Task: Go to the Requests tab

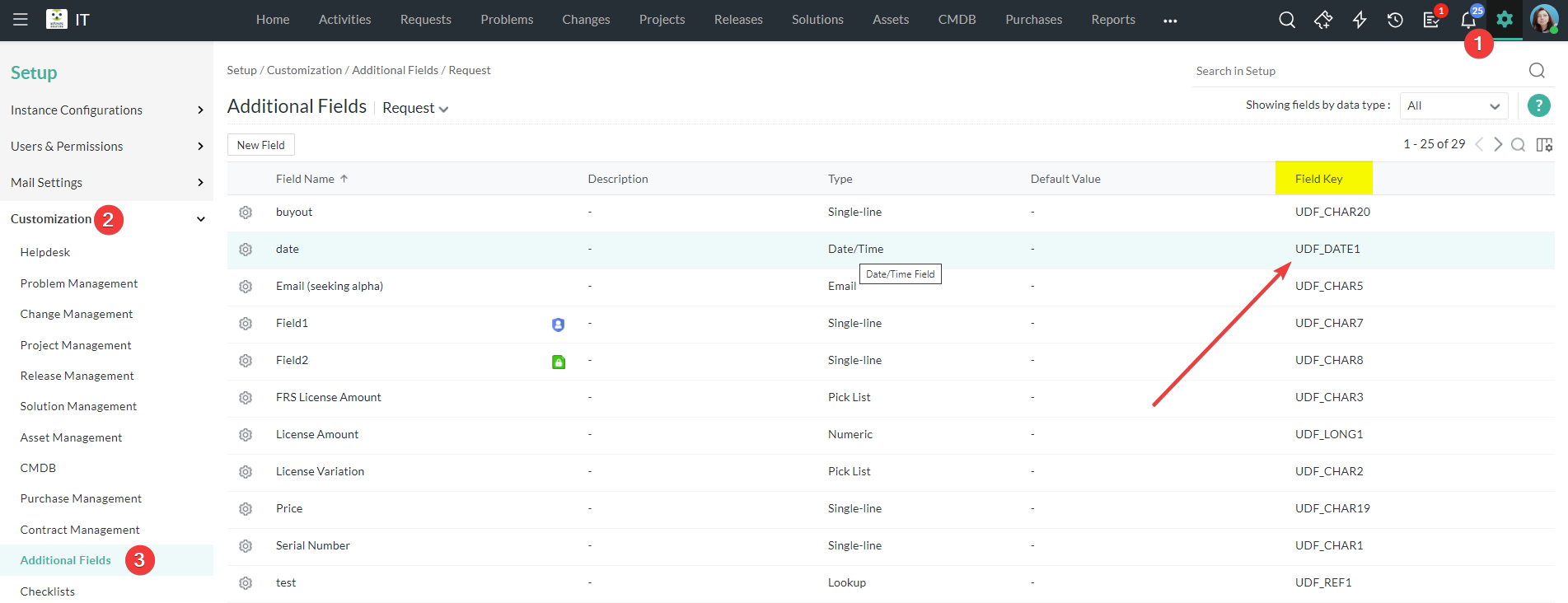Action: click(x=425, y=20)
